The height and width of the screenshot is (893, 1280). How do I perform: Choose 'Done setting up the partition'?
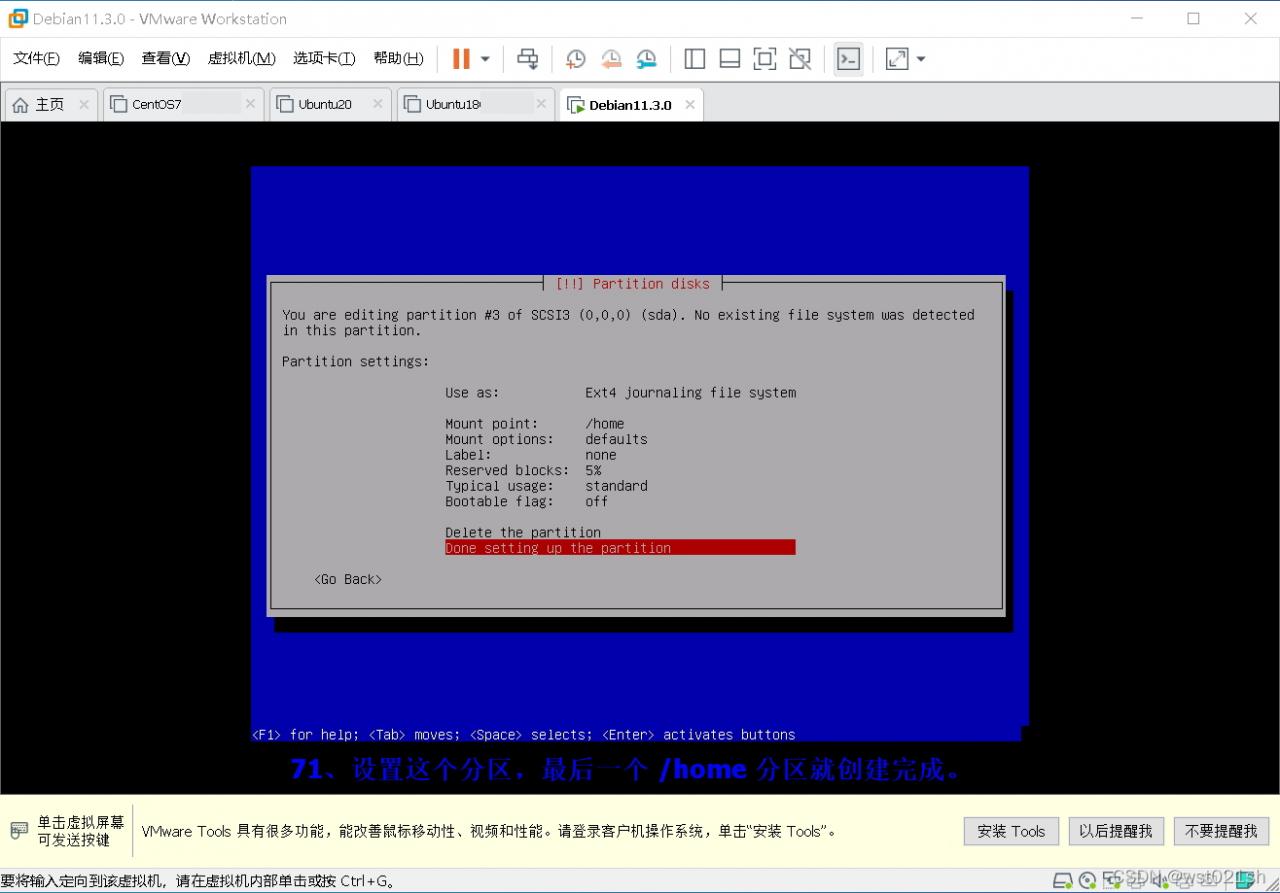coord(620,548)
